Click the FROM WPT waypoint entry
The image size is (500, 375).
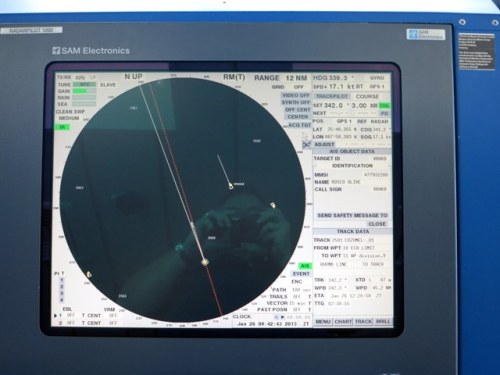pyautogui.click(x=359, y=248)
